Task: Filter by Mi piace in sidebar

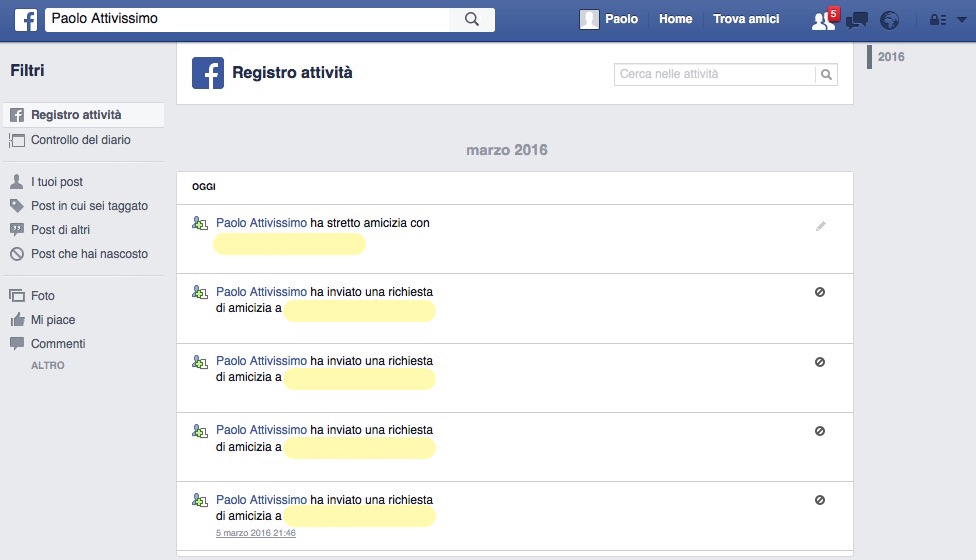Action: coord(53,320)
